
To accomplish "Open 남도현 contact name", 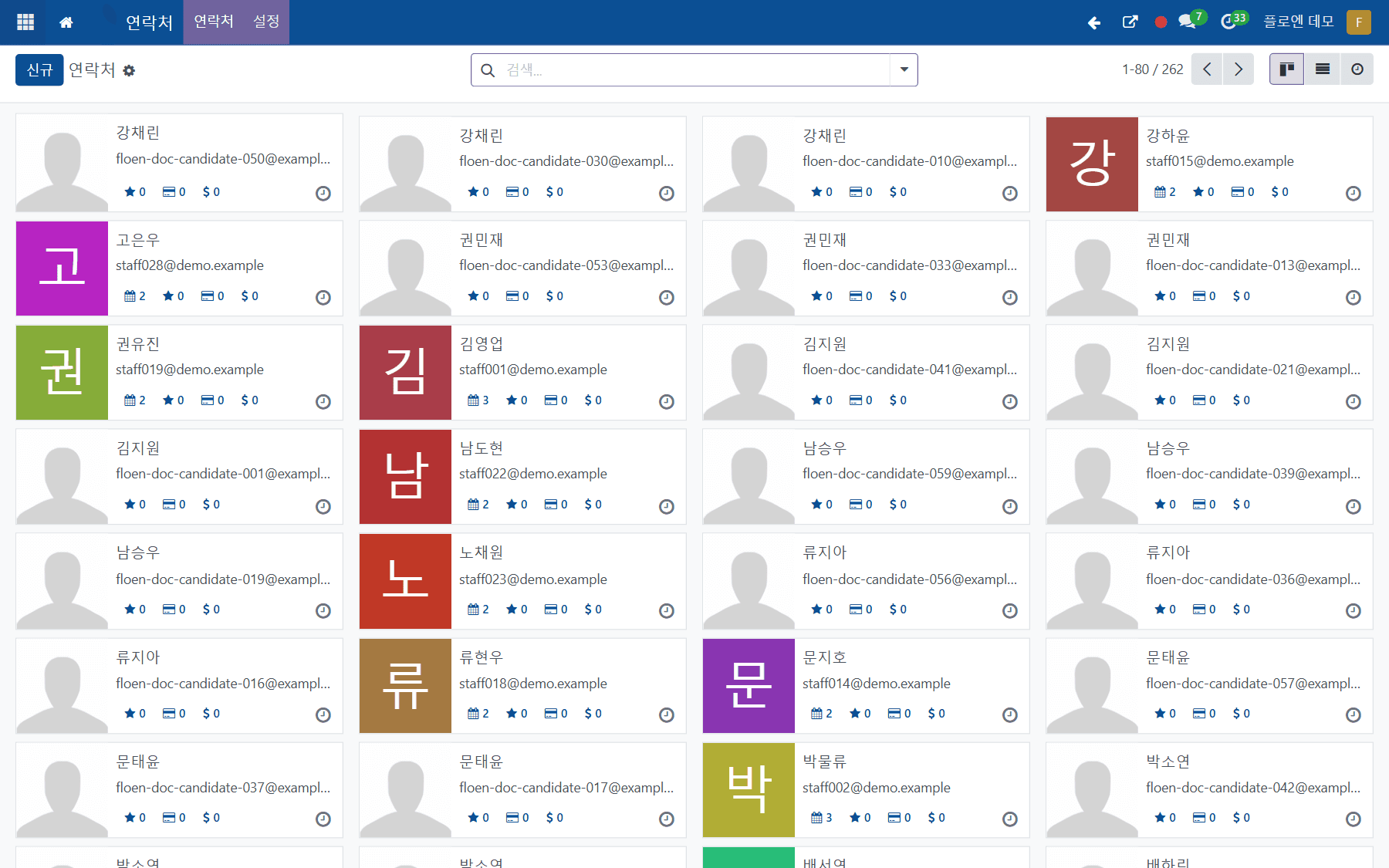I will (481, 448).
